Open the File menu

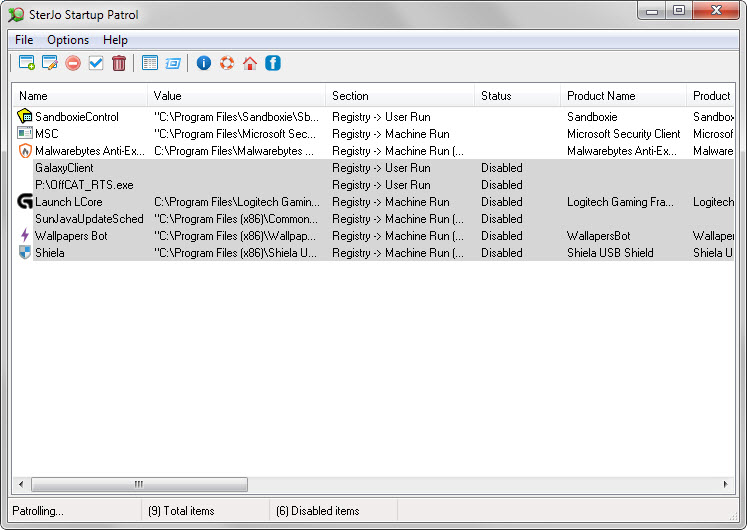[24, 40]
